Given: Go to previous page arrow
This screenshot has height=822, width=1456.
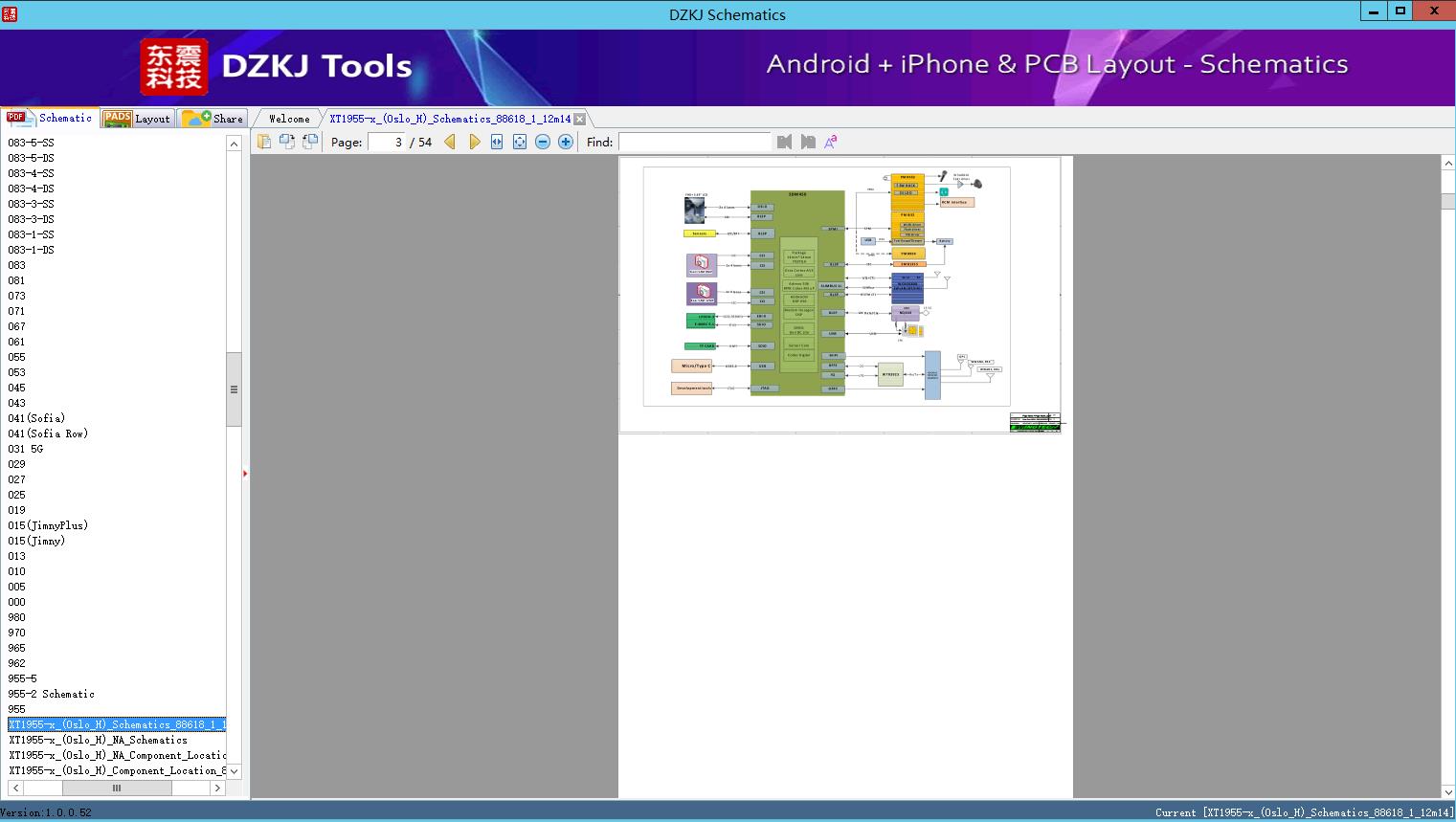Looking at the screenshot, I should [450, 142].
